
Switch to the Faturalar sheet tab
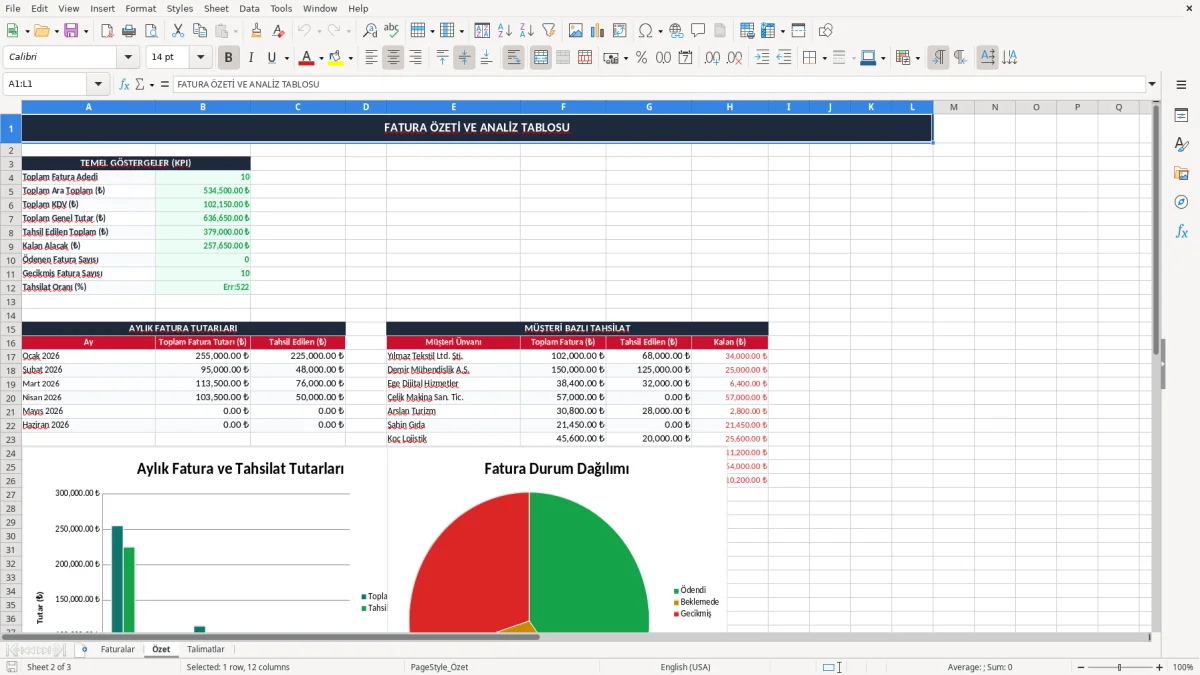tap(118, 649)
